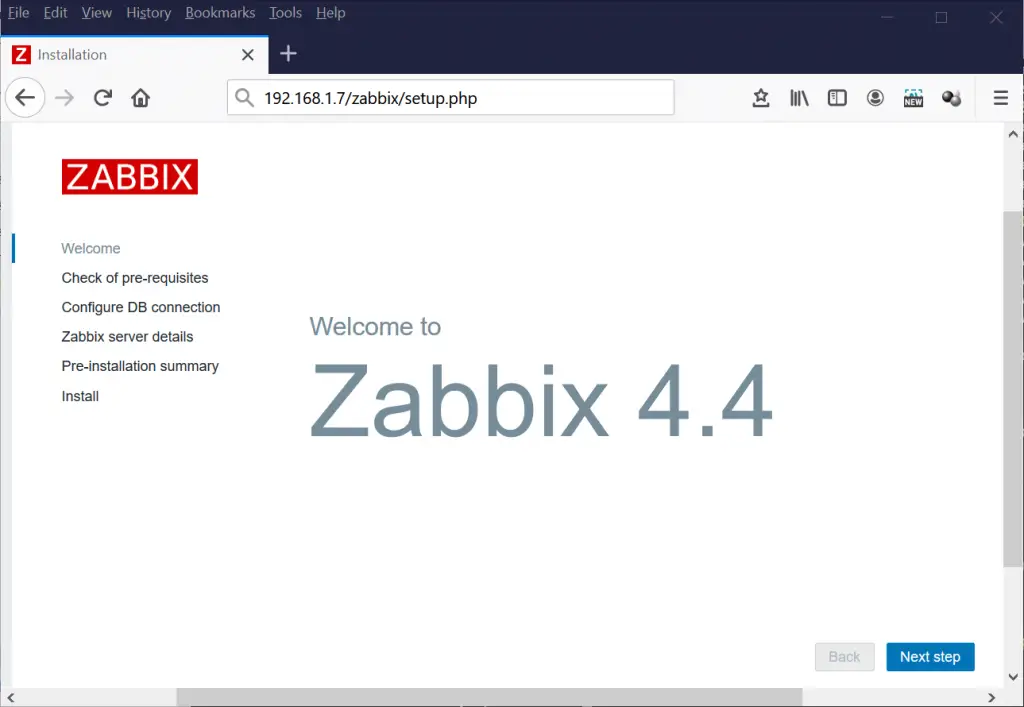Screen dimensions: 1024x707
Task: Maximize the browser window
Action: 941,18
